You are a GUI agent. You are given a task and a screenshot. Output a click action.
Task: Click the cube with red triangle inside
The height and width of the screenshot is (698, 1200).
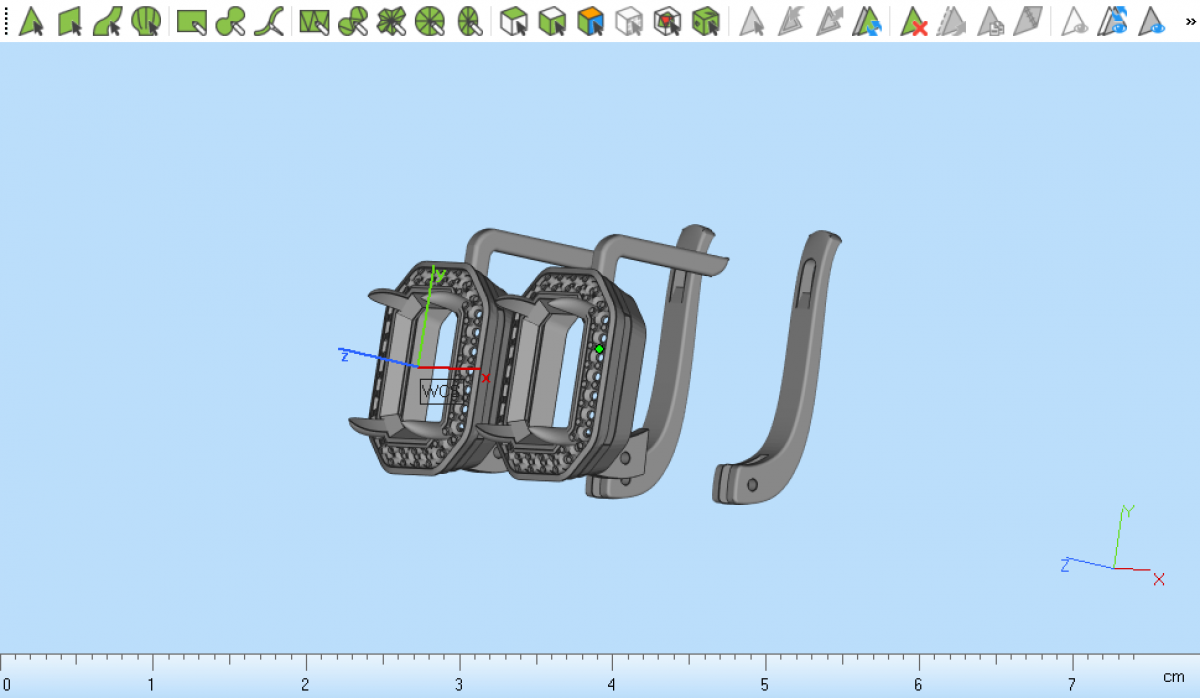(667, 21)
